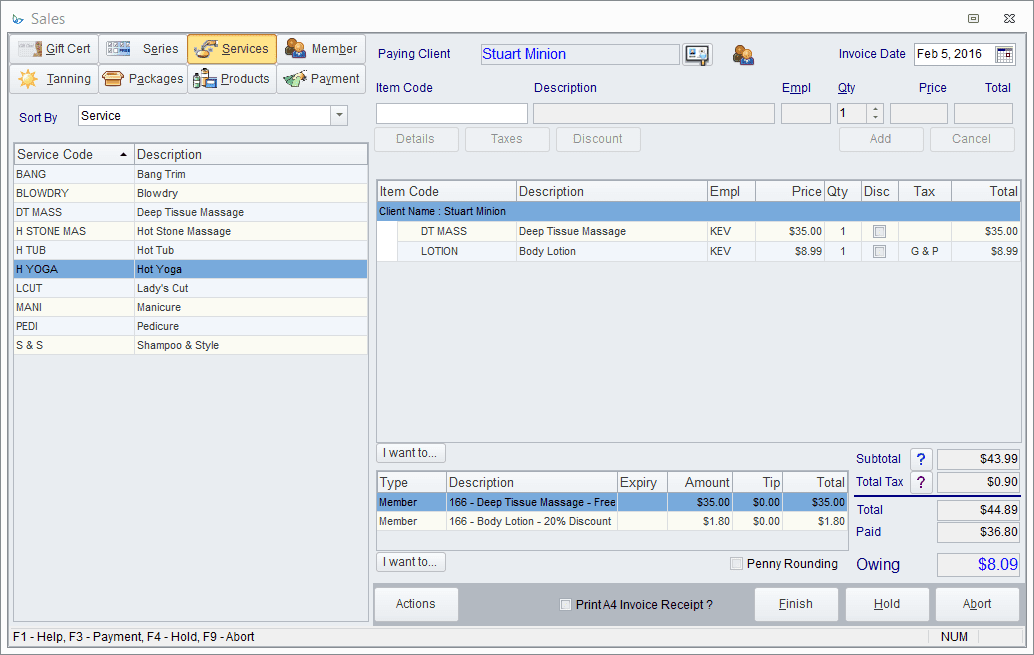Select the Deep Tissue Massage - Free payment row
This screenshot has height=655, width=1034.
click(x=612, y=502)
